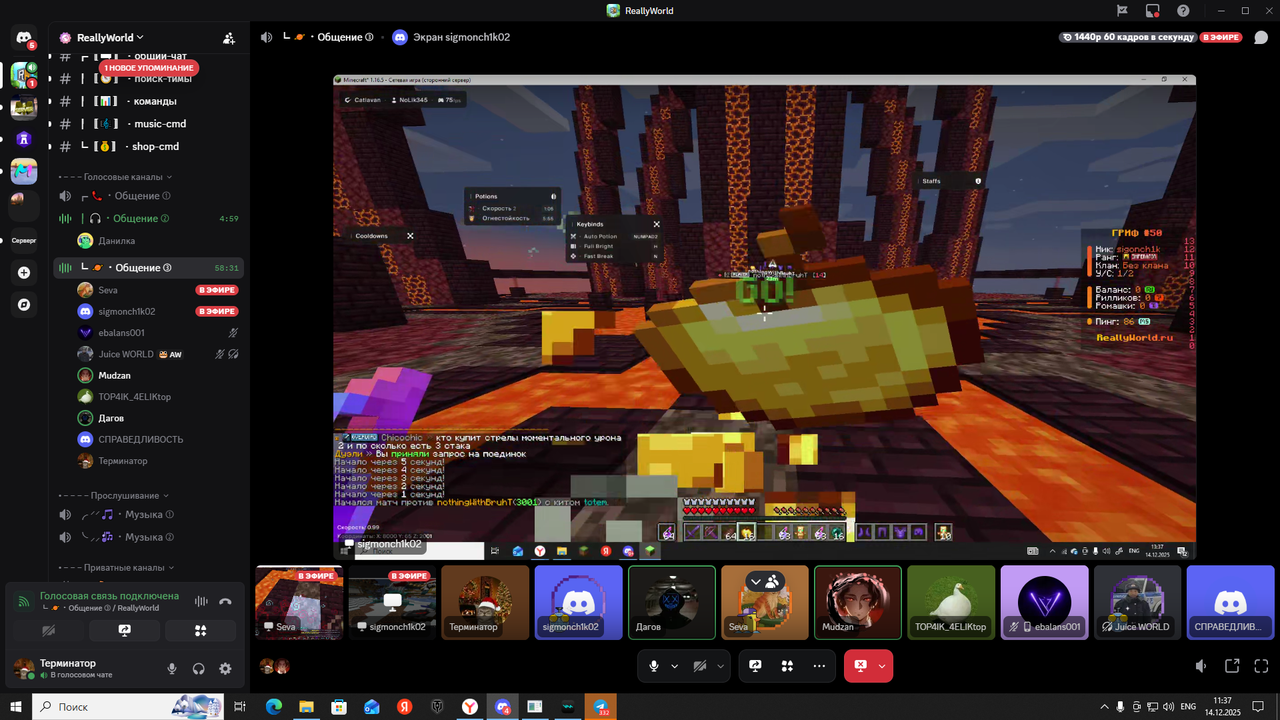Open noise suppression next to the hang-up icon
Image resolution: width=1280 pixels, height=720 pixels.
201,602
